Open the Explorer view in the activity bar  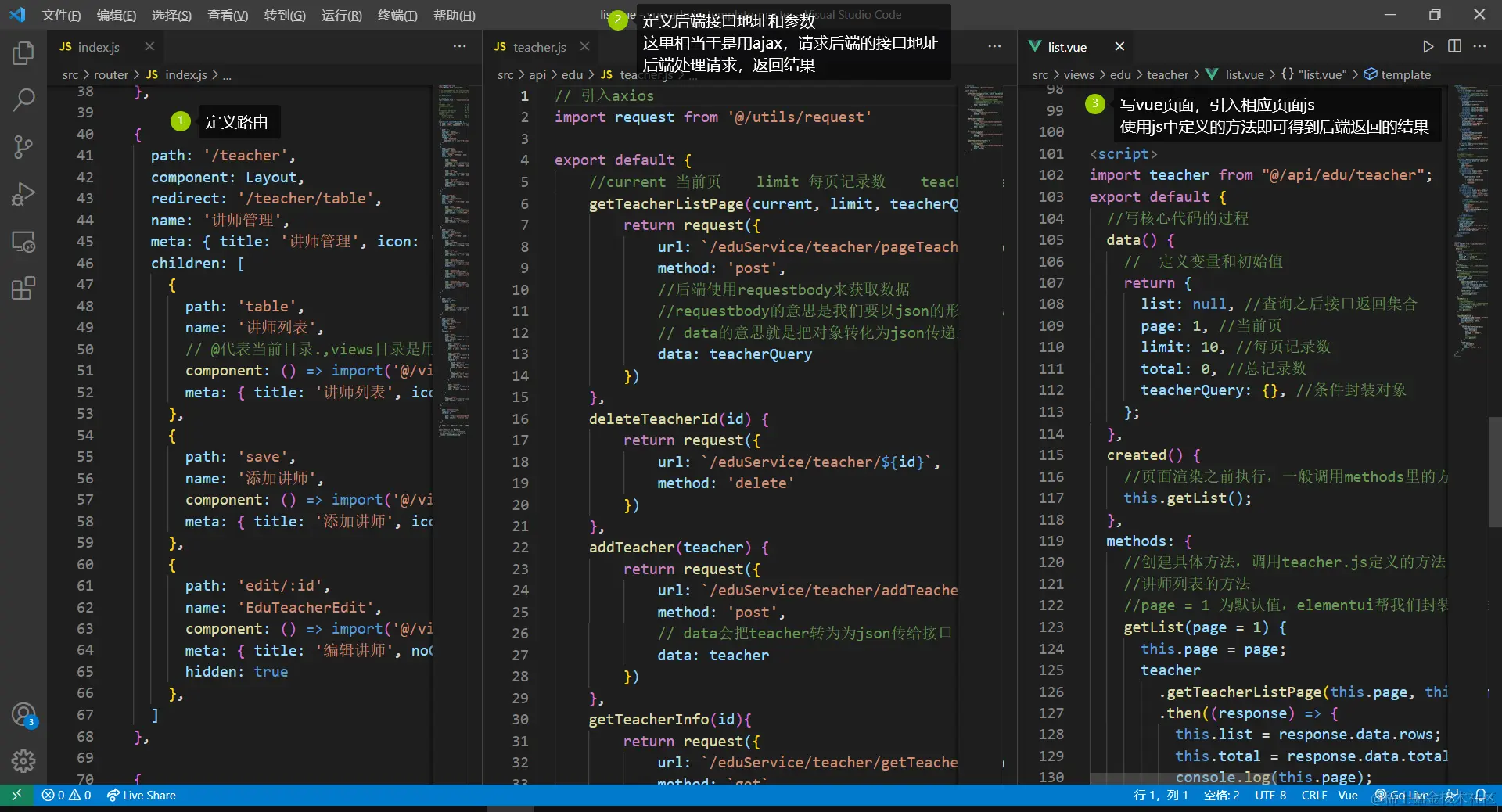(23, 53)
